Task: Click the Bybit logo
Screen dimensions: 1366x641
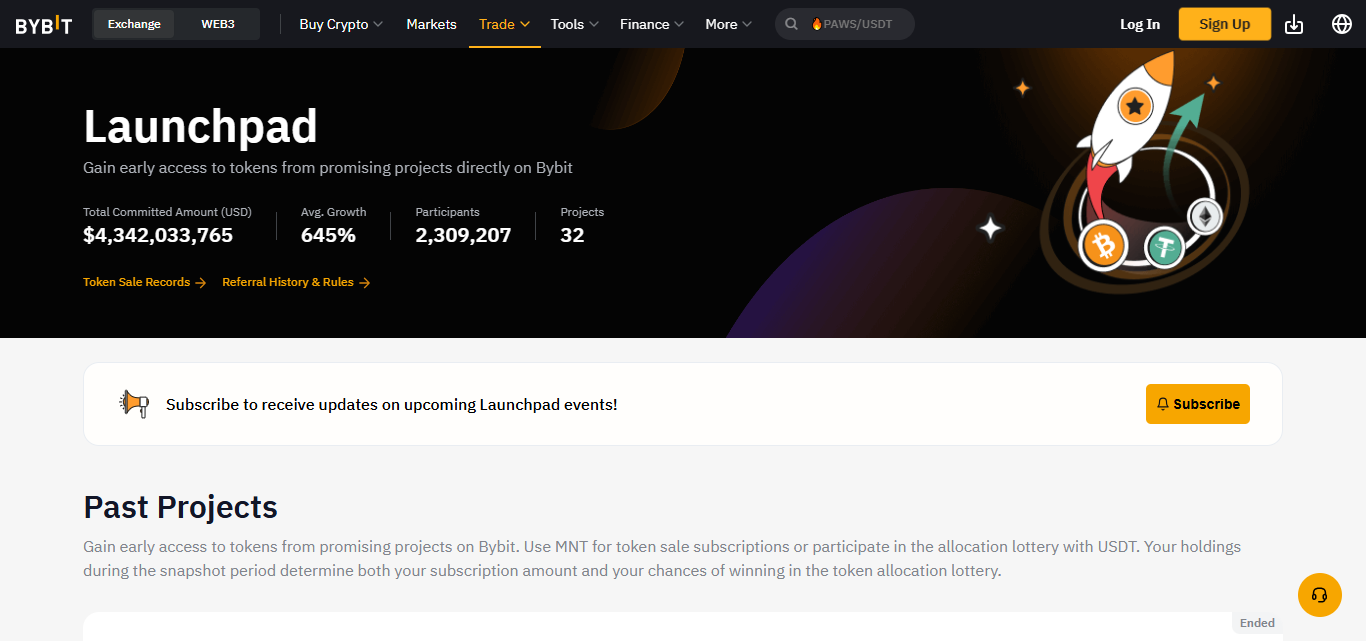Action: click(43, 24)
